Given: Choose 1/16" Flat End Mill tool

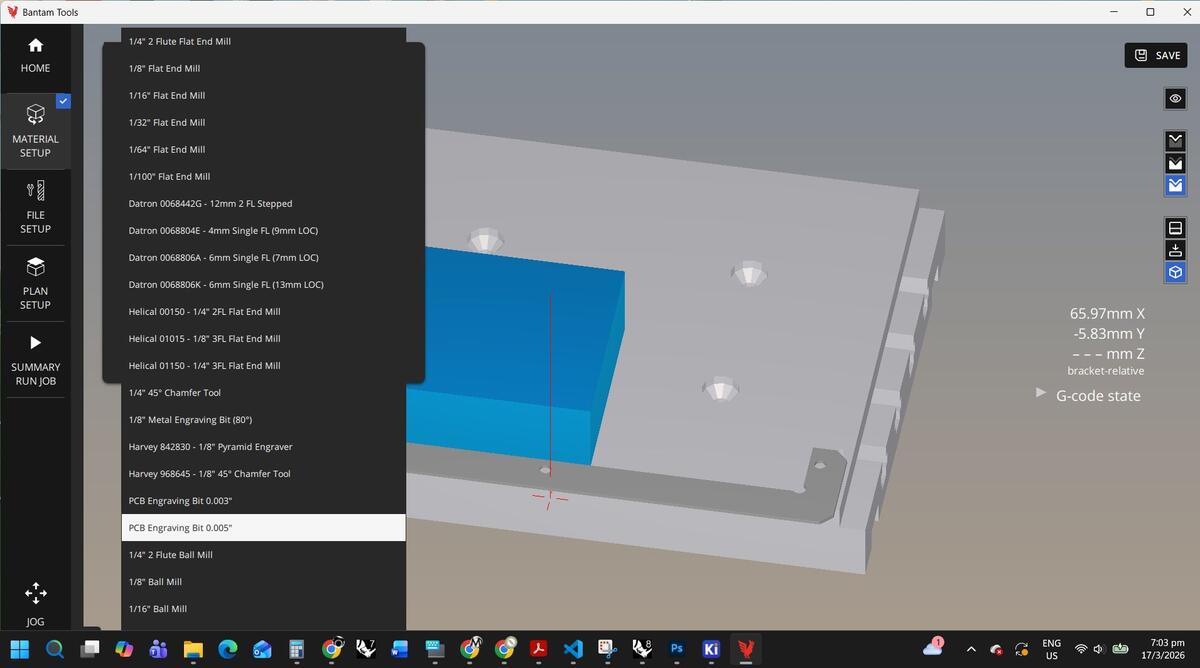Looking at the screenshot, I should point(264,95).
